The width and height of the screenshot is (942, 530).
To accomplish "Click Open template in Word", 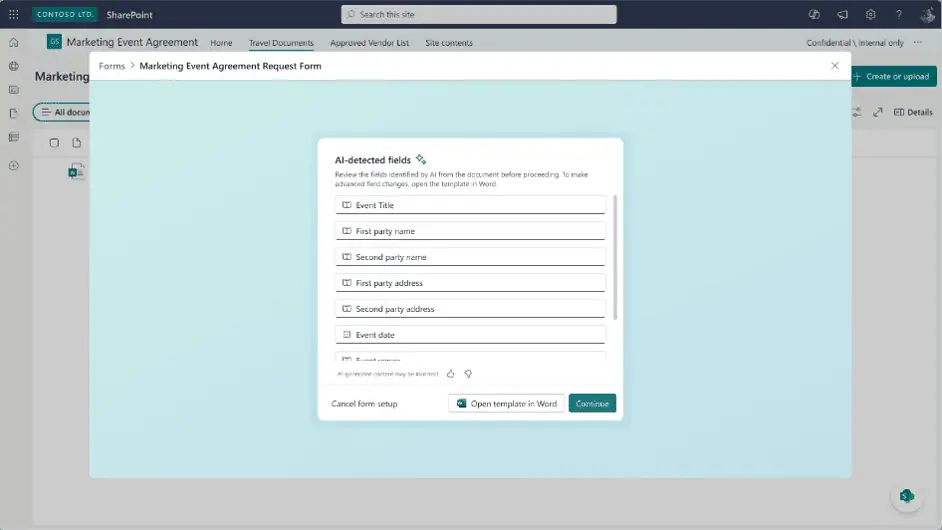I will (x=506, y=403).
